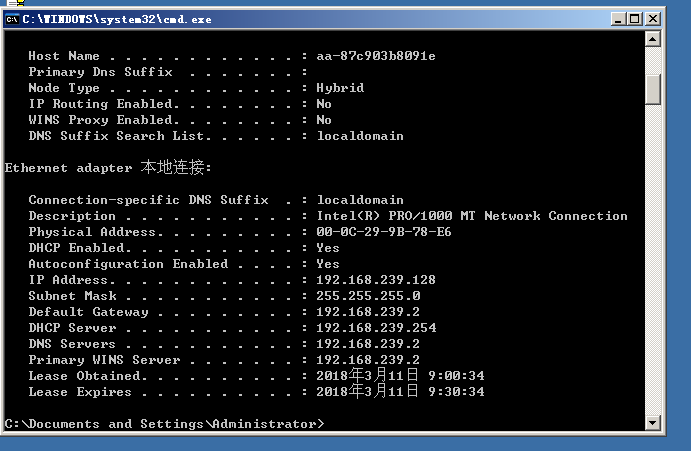Close the cmd.exe window

651,19
